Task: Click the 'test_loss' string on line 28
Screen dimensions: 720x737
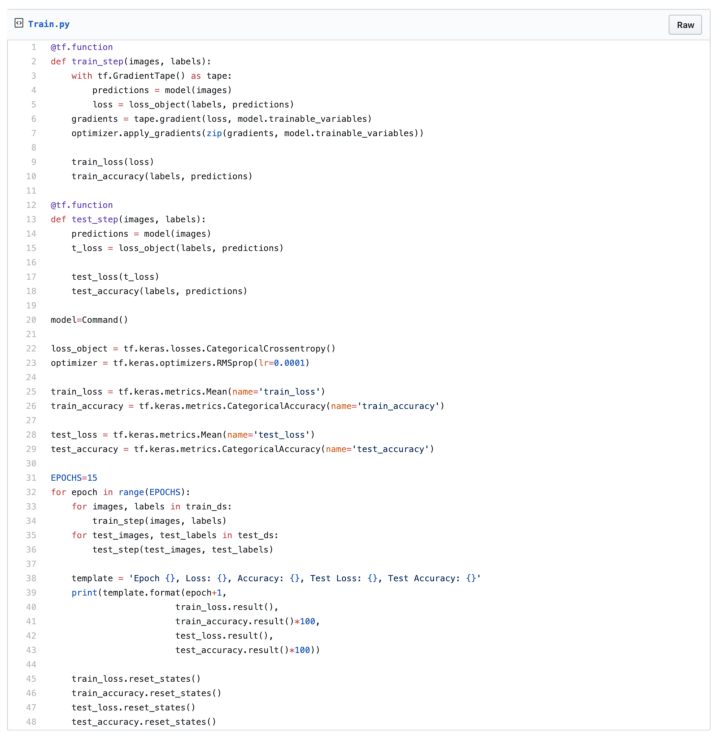Action: click(282, 435)
